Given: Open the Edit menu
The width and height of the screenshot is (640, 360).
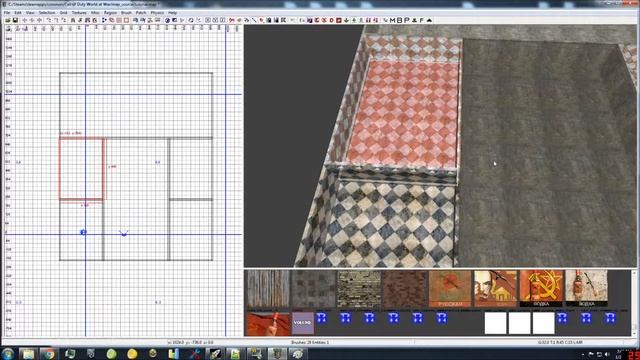Looking at the screenshot, I should [x=18, y=13].
